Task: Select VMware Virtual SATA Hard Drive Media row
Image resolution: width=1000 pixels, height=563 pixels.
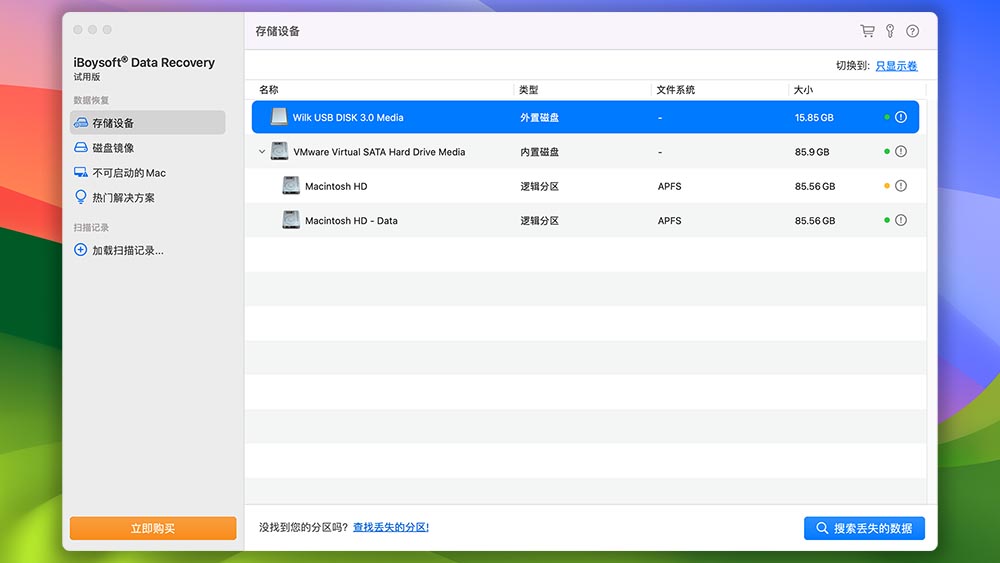Action: coord(585,152)
